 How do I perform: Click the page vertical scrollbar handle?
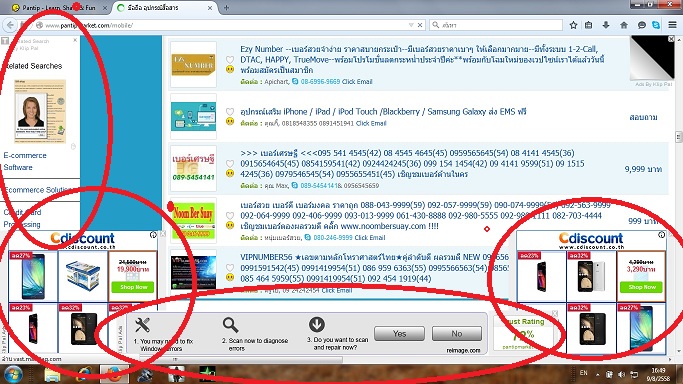tap(679, 137)
